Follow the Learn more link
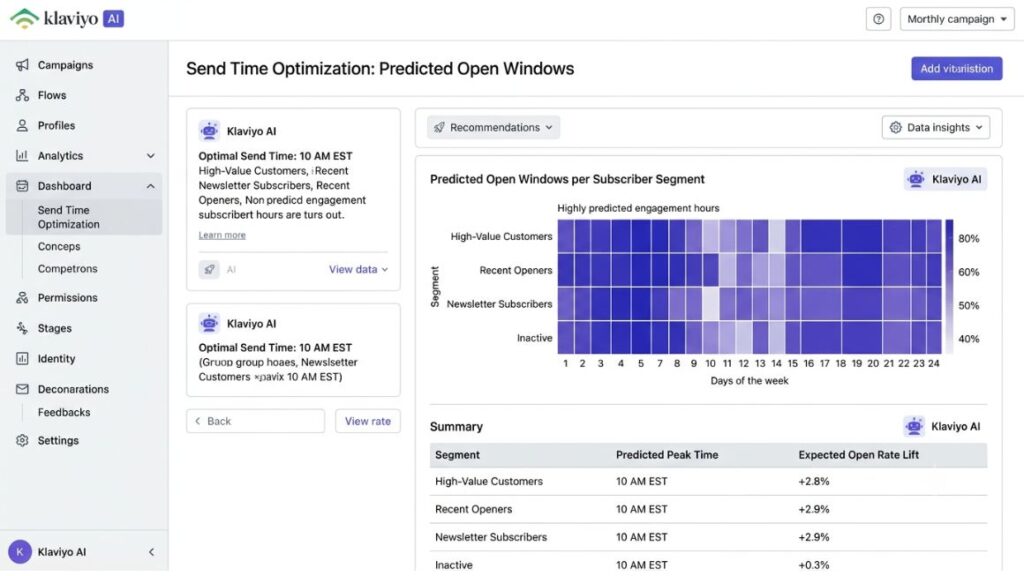Screen dimensions: 1024x576 (x=222, y=235)
